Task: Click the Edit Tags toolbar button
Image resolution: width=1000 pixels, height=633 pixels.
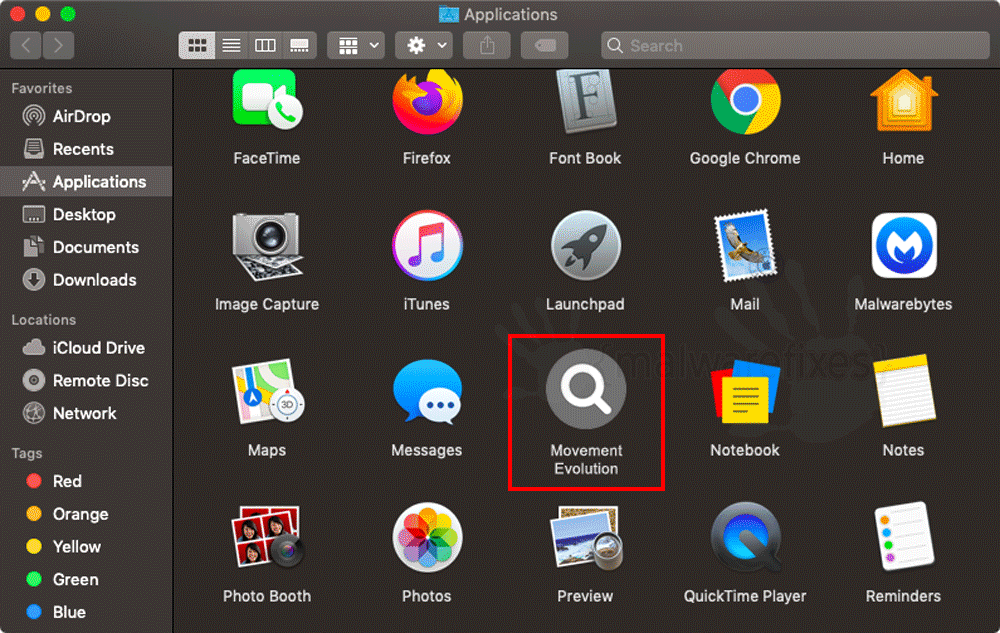Action: point(545,45)
